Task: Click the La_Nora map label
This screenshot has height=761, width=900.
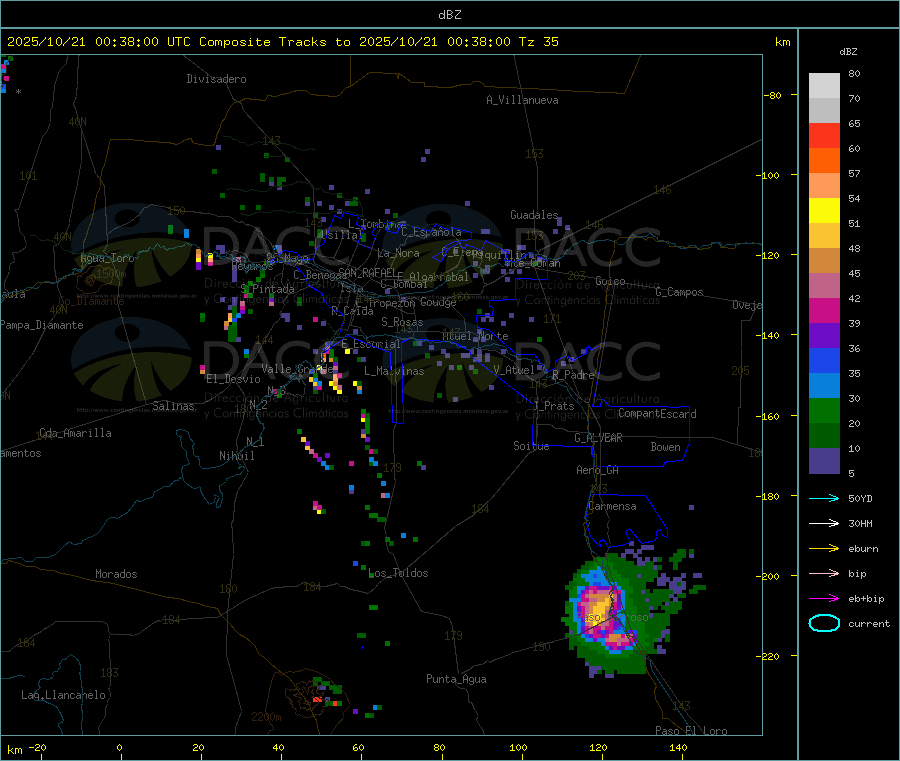Action: pos(398,253)
